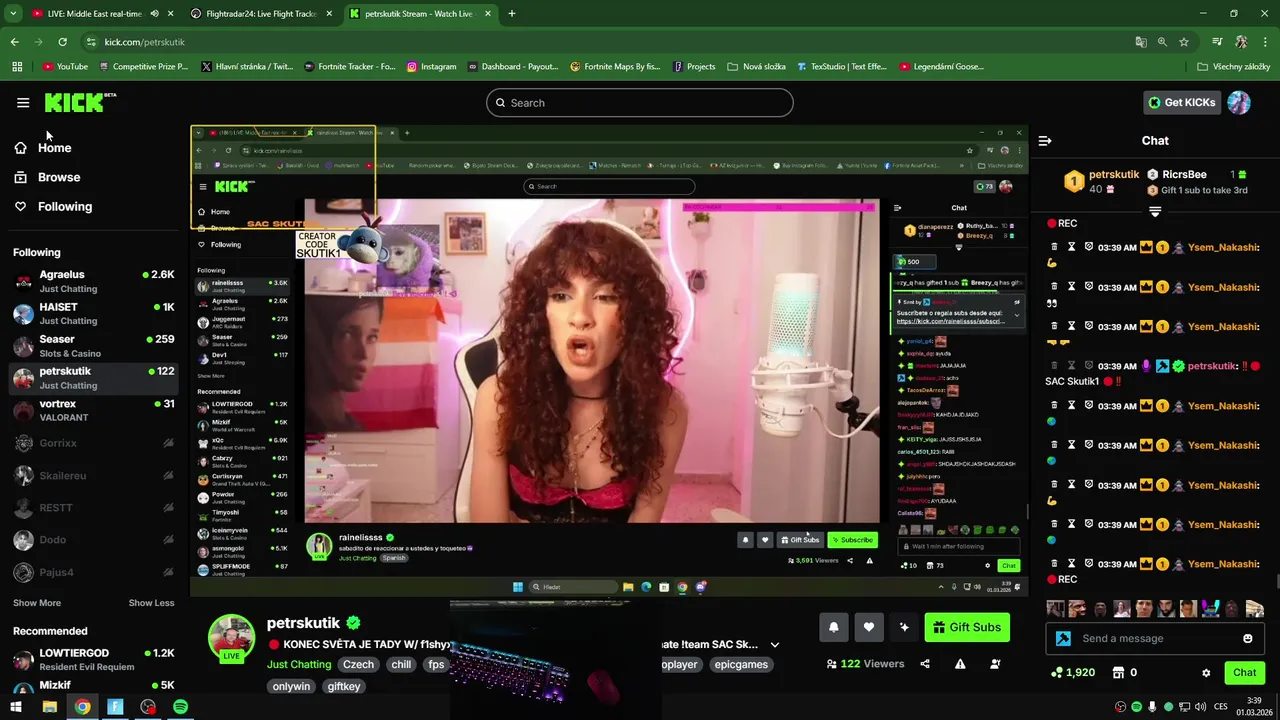Click the onlywin tag

click(291, 686)
